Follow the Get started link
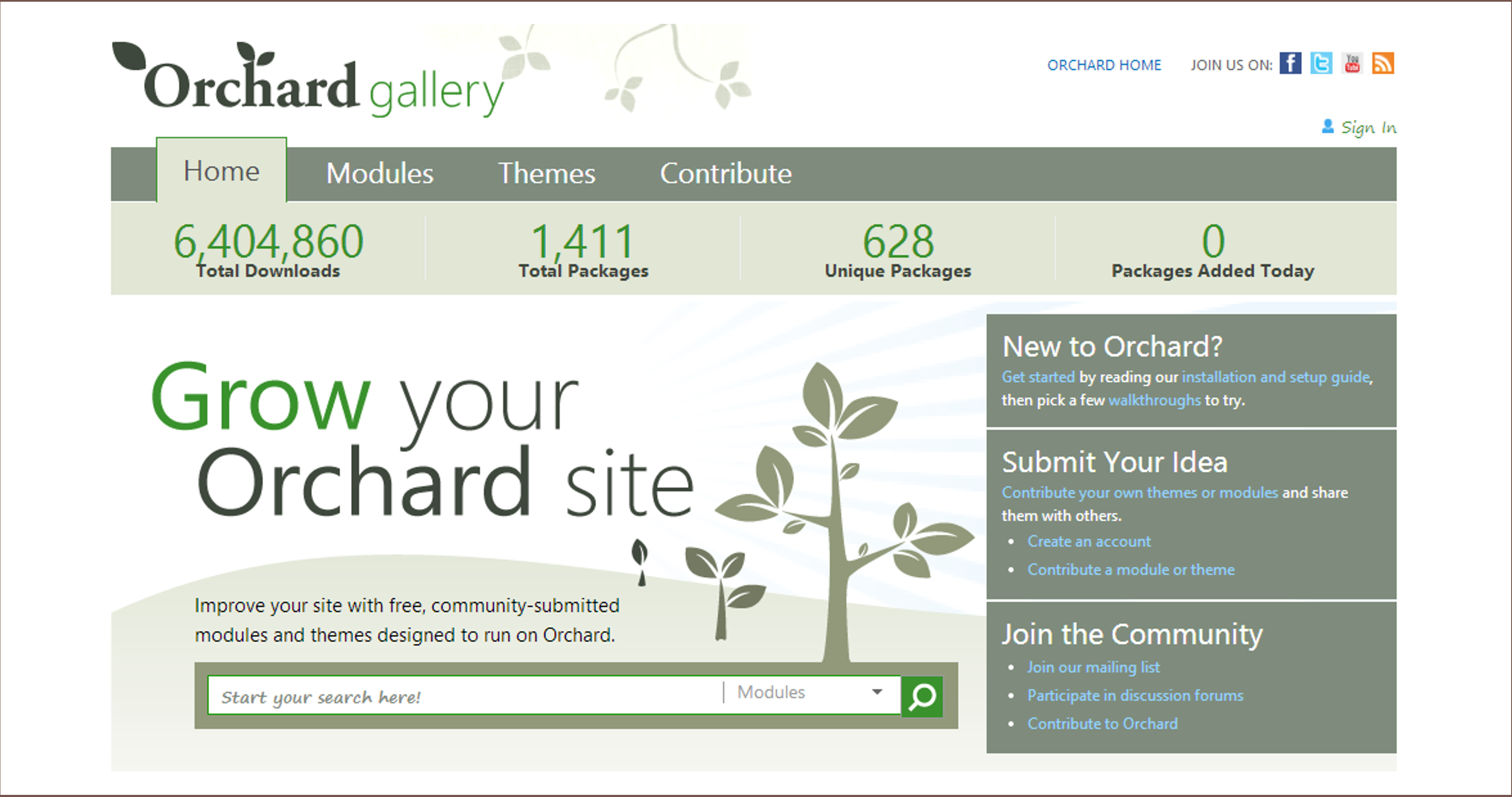This screenshot has height=797, width=1512. (x=1038, y=377)
